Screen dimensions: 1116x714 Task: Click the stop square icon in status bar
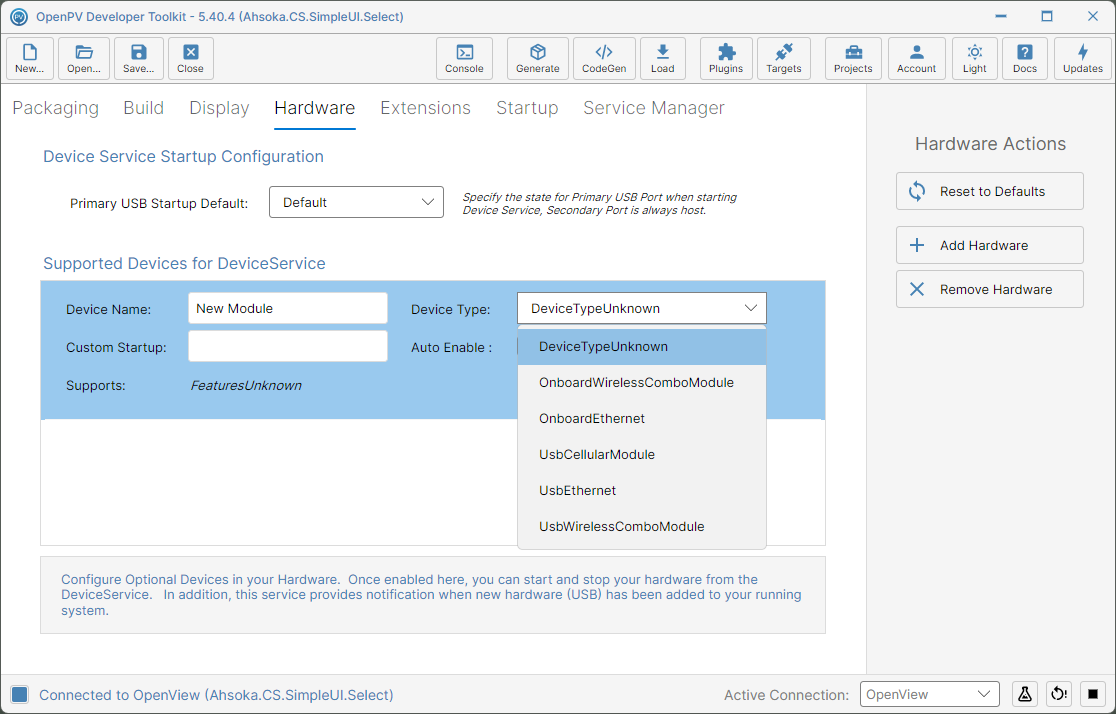point(1093,694)
